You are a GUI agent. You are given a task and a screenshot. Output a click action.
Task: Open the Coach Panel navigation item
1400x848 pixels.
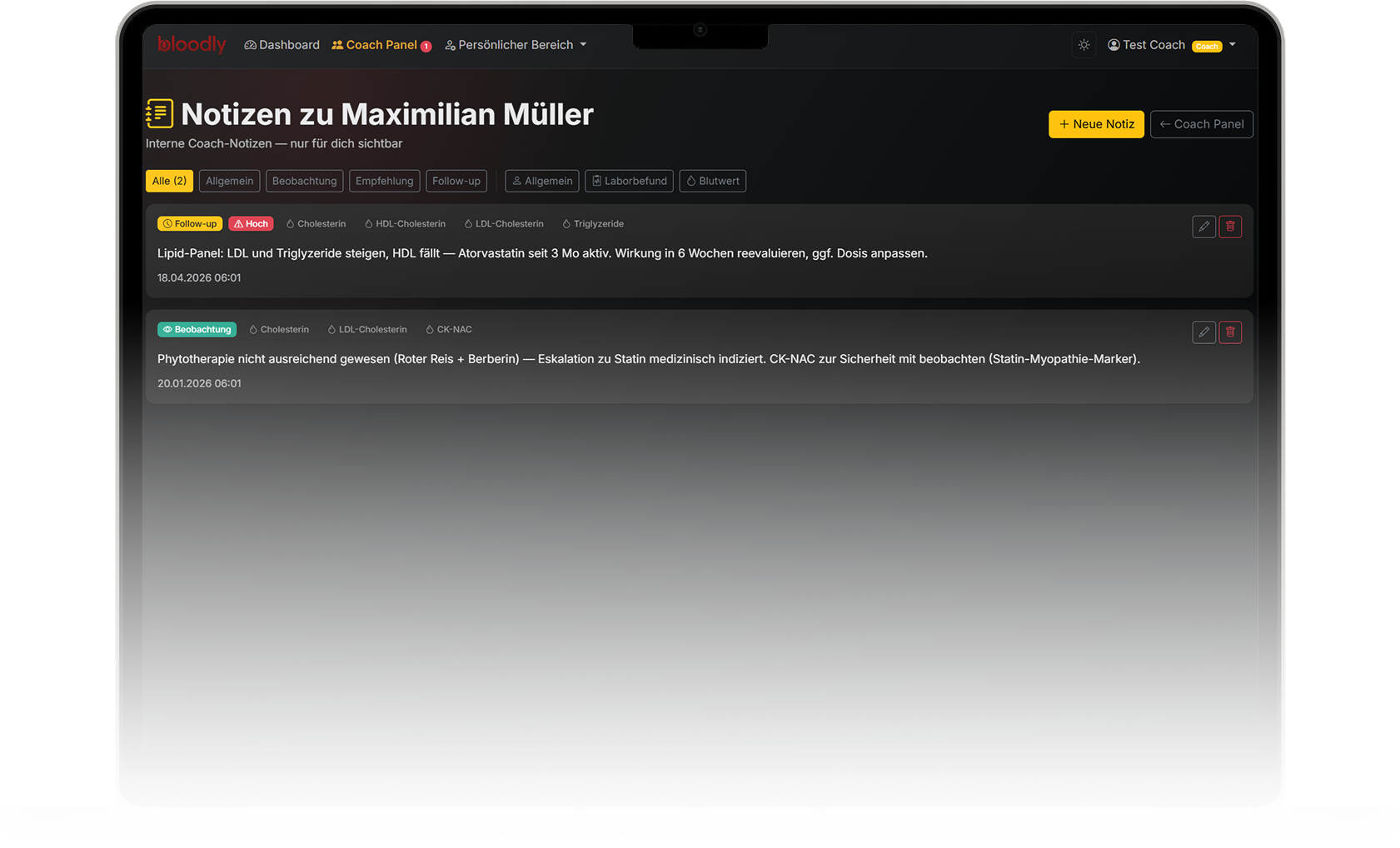381,45
